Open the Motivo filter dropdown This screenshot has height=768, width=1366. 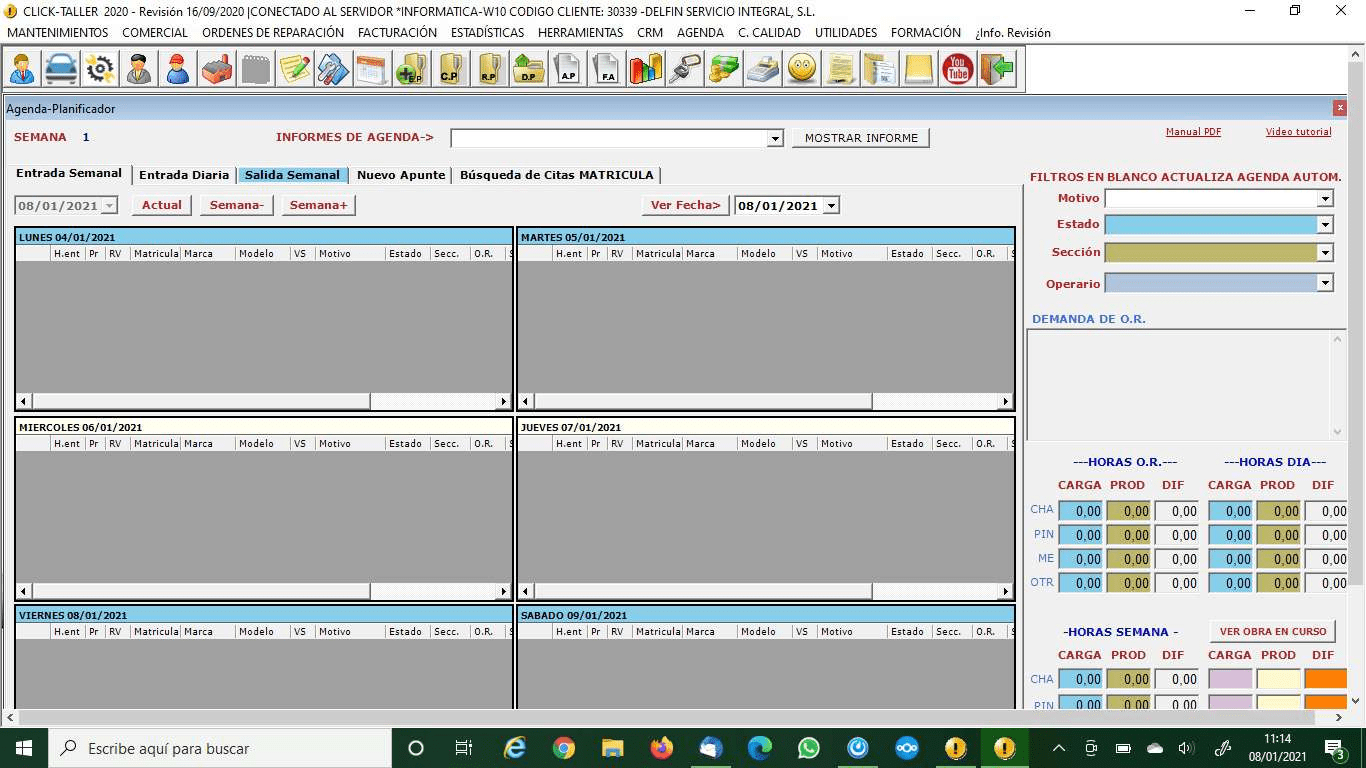pos(1325,198)
